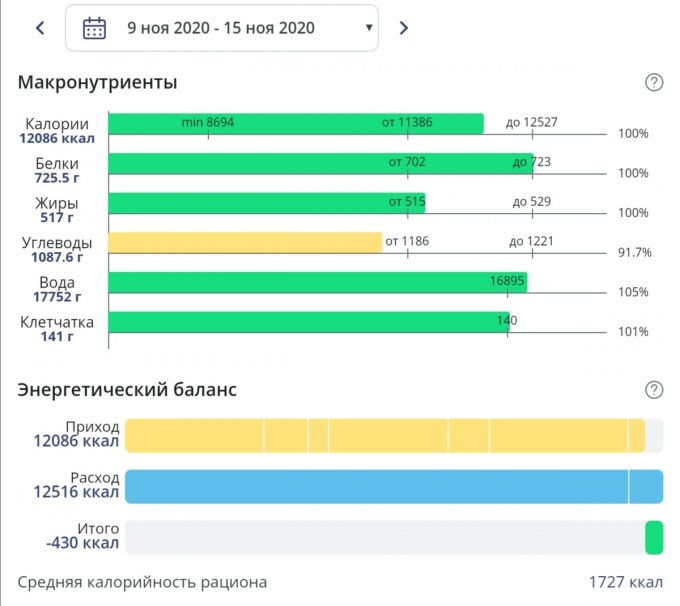Open the calendar icon in the date picker

tap(94, 28)
